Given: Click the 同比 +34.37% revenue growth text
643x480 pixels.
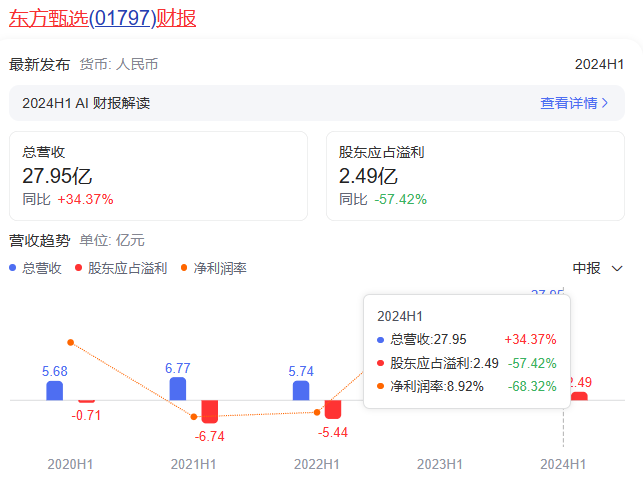Looking at the screenshot, I should coord(68,200).
